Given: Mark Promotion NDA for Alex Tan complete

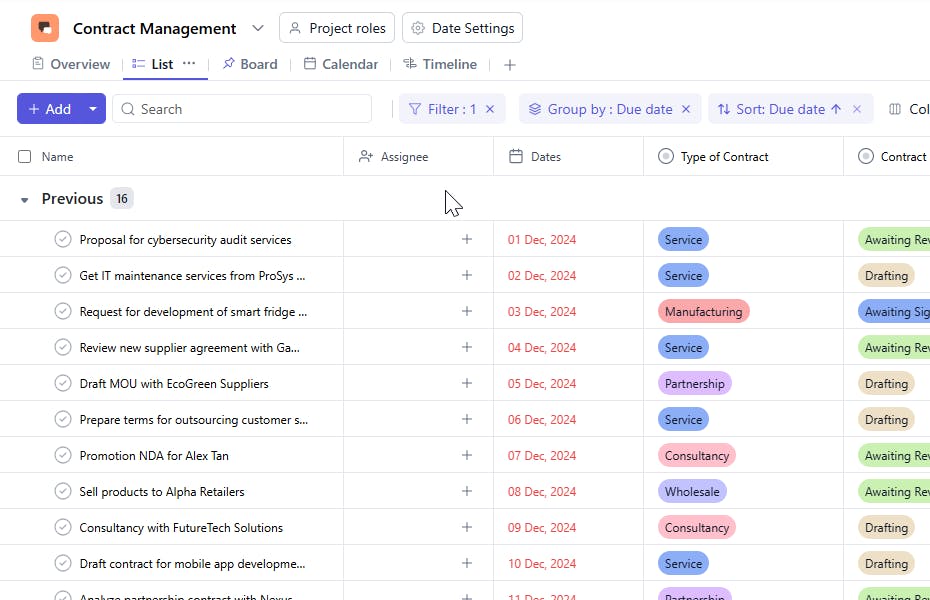Looking at the screenshot, I should click(63, 456).
